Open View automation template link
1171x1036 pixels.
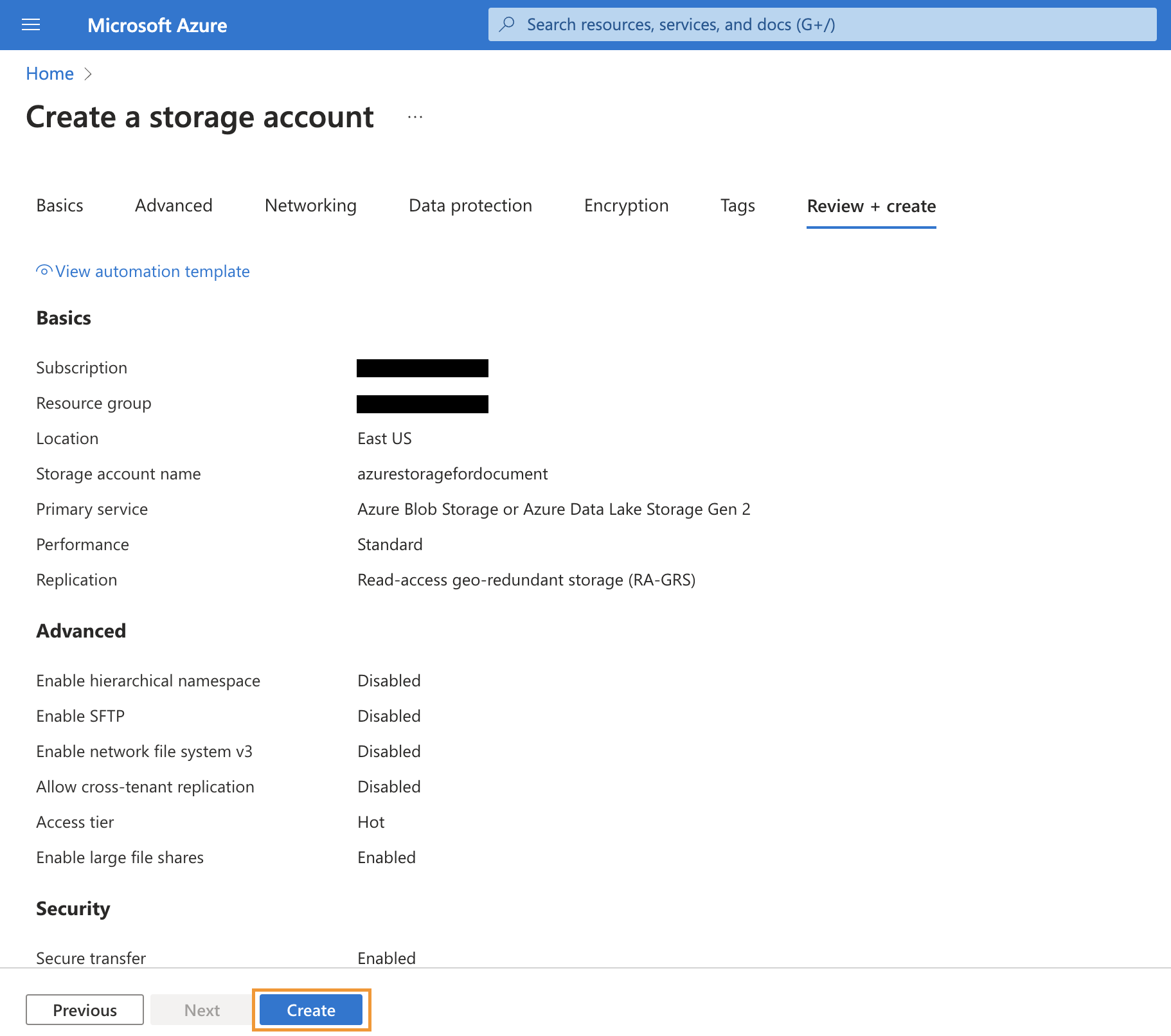pos(152,272)
